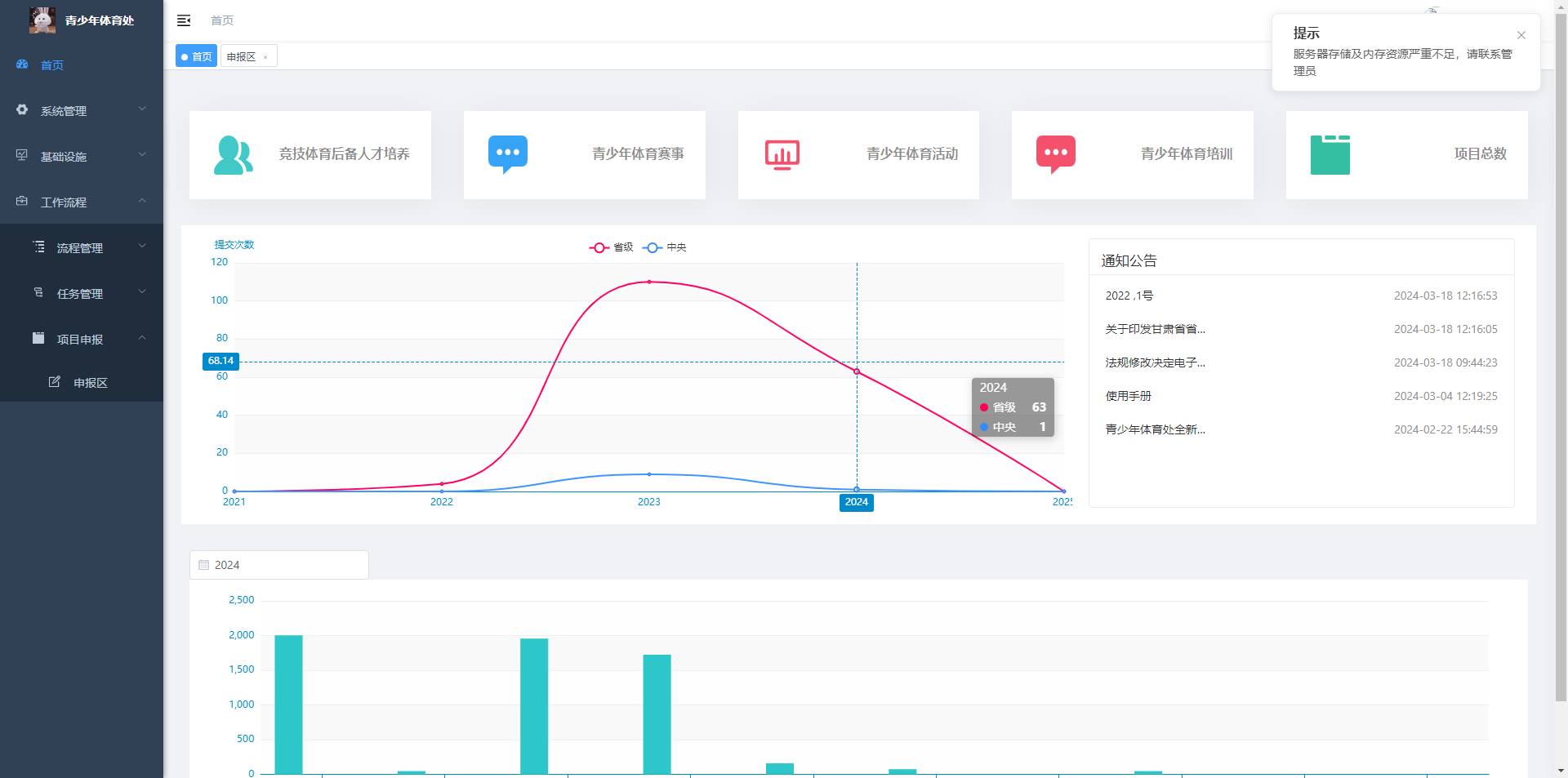Click the 2023 省级 data point on chart
The width and height of the screenshot is (1568, 778).
pos(649,282)
